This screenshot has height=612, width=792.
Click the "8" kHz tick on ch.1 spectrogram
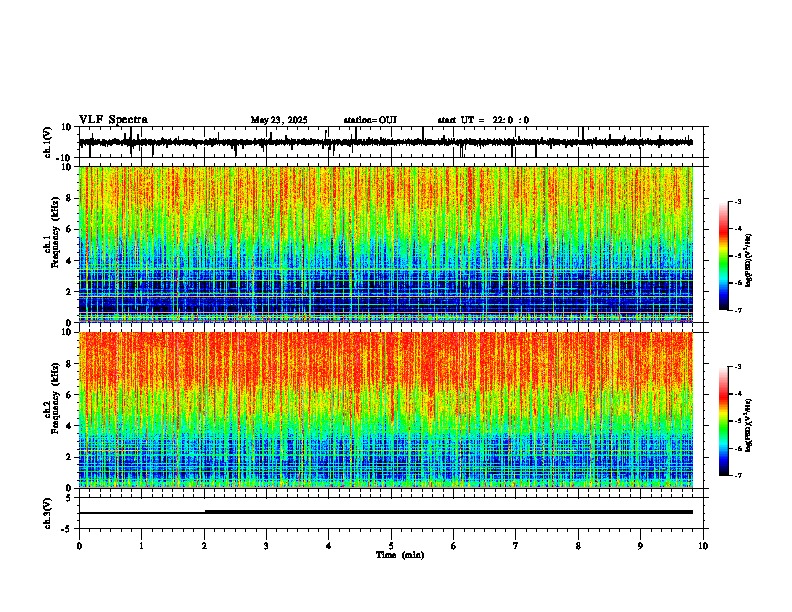tap(69, 198)
